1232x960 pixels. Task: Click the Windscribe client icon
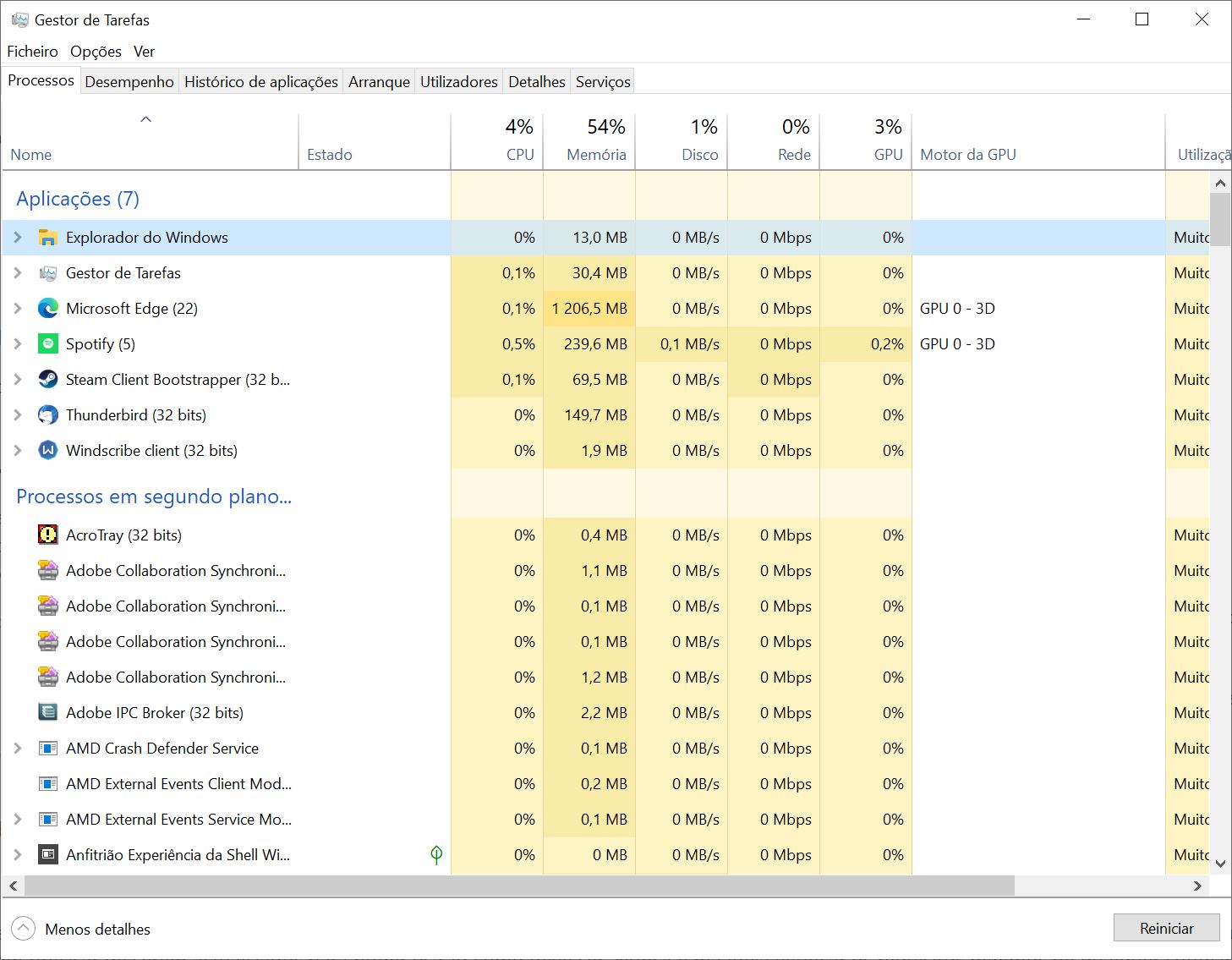pos(48,451)
